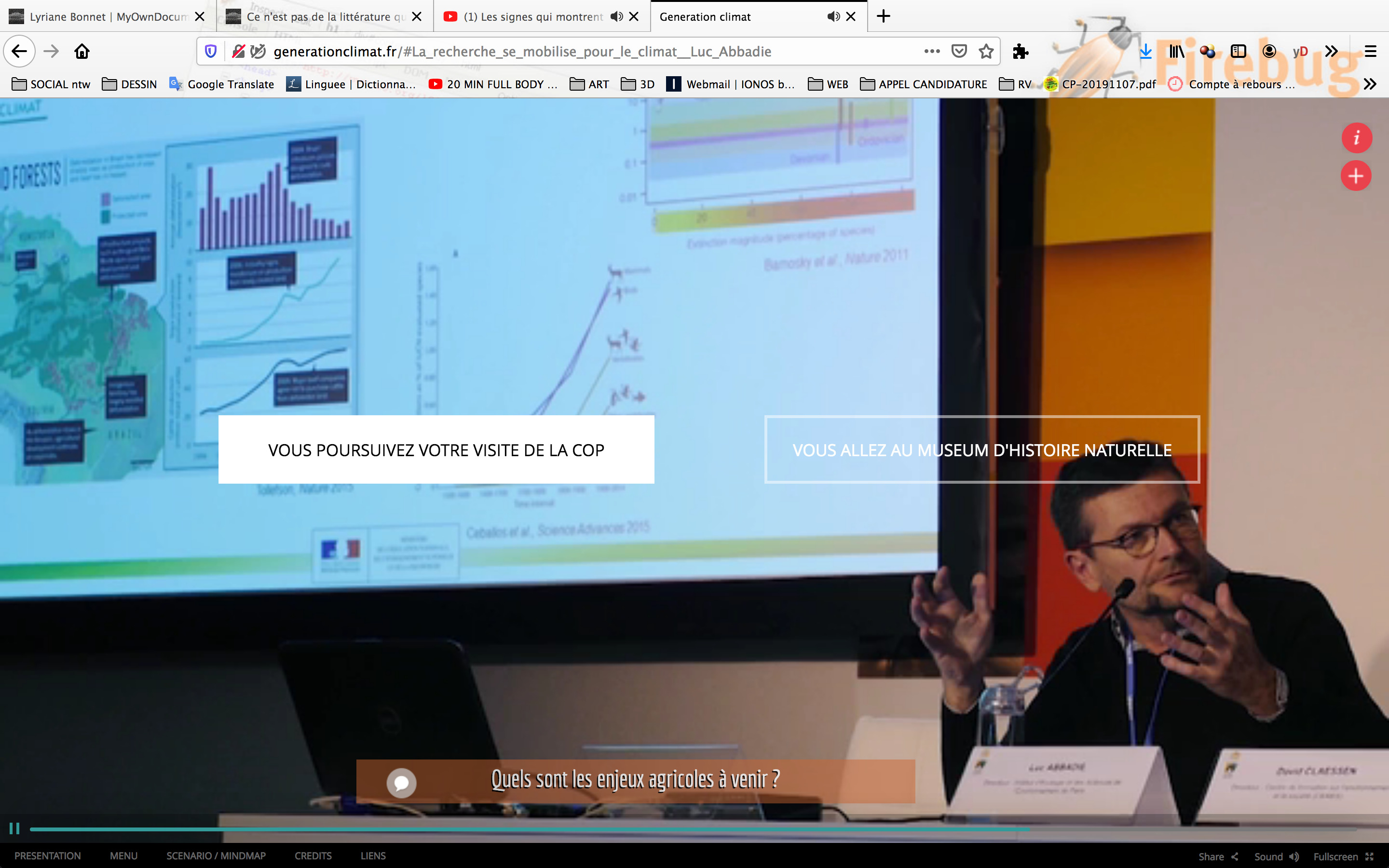The width and height of the screenshot is (1389, 868).
Task: Open page actions three-dots menu
Action: tap(932, 52)
